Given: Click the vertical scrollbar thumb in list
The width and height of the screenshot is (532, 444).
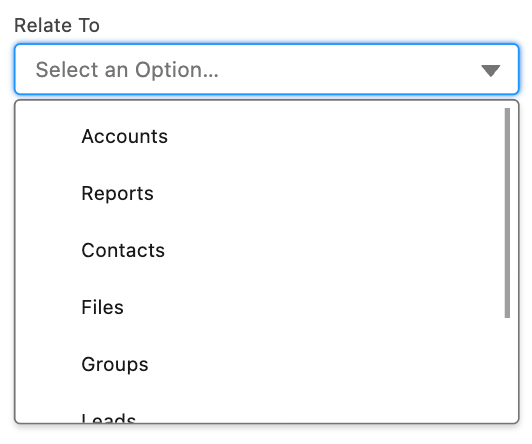Looking at the screenshot, I should point(507,213).
